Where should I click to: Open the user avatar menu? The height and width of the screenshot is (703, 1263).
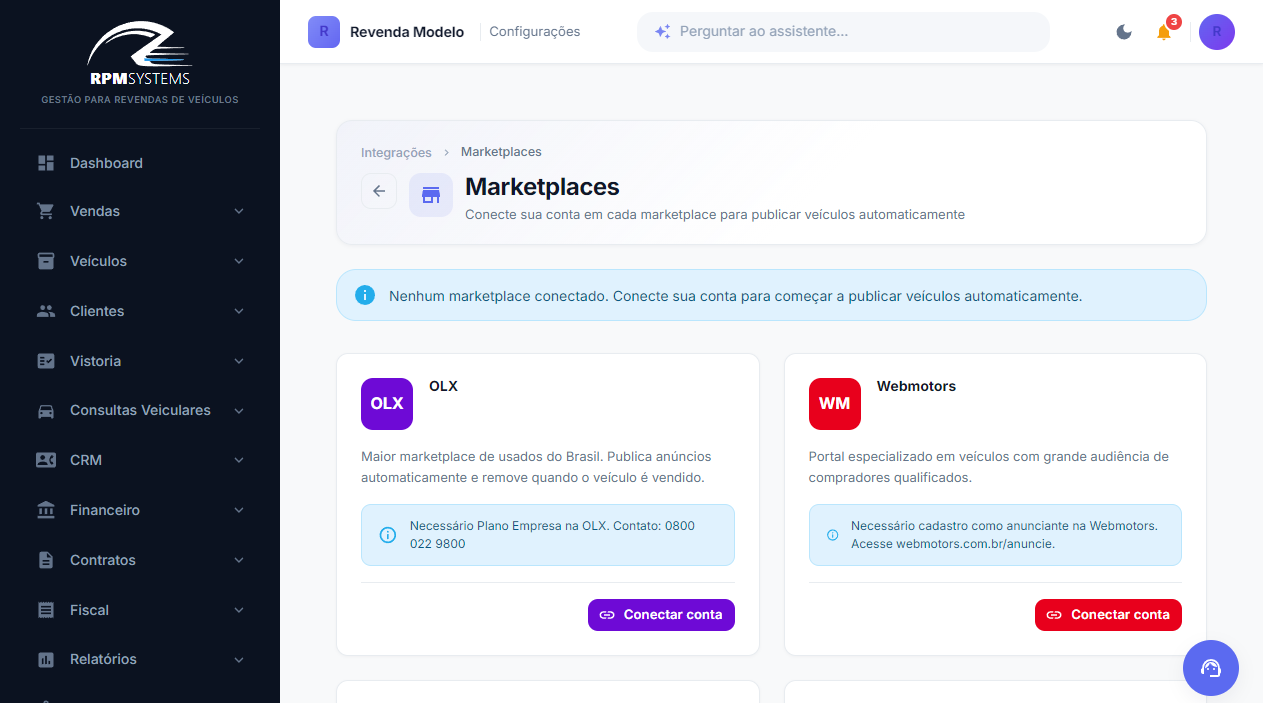[x=1217, y=32]
